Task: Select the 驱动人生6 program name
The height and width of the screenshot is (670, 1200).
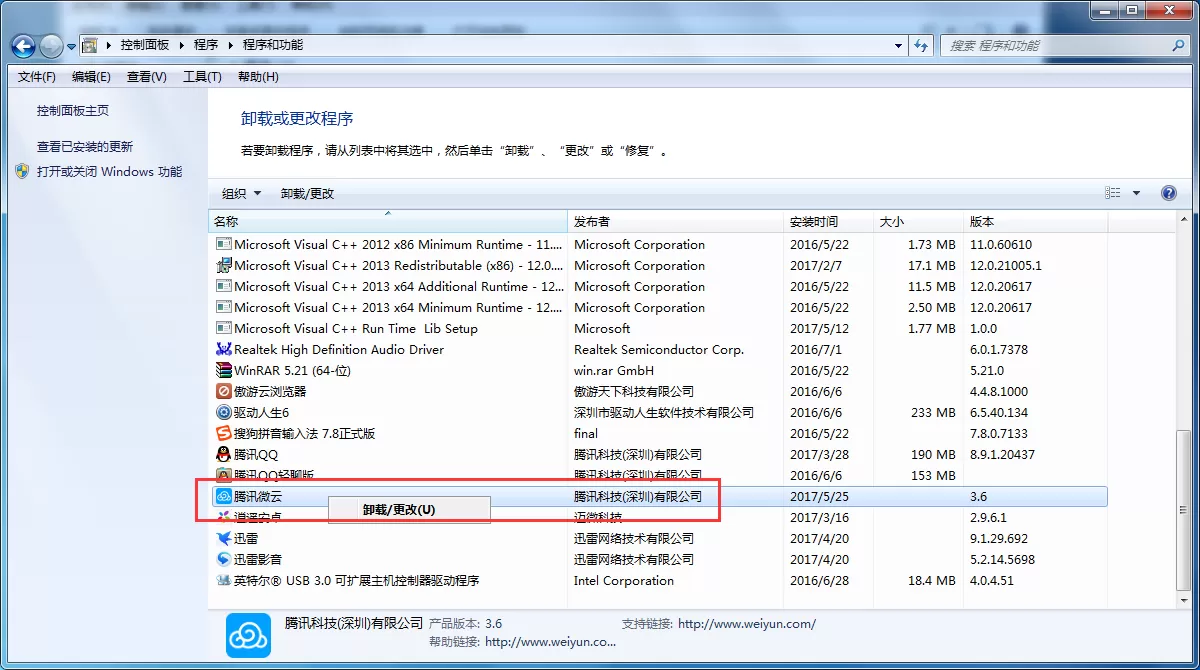Action: [x=261, y=412]
